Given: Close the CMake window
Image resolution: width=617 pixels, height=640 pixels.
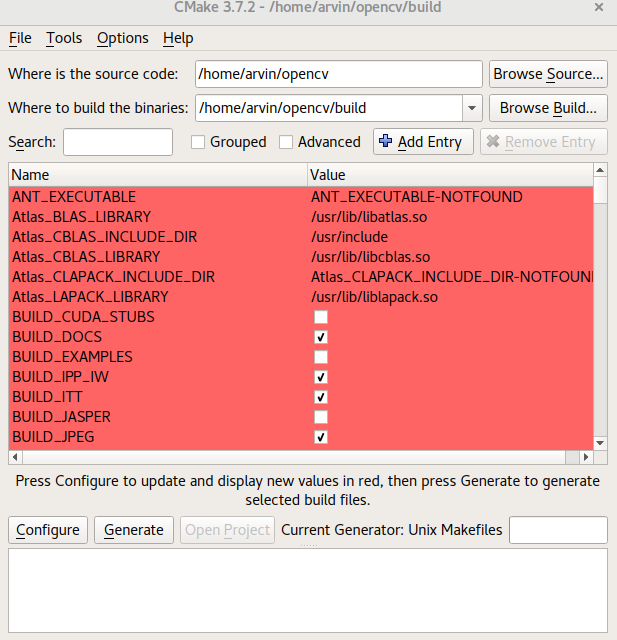Looking at the screenshot, I should click(x=598, y=8).
